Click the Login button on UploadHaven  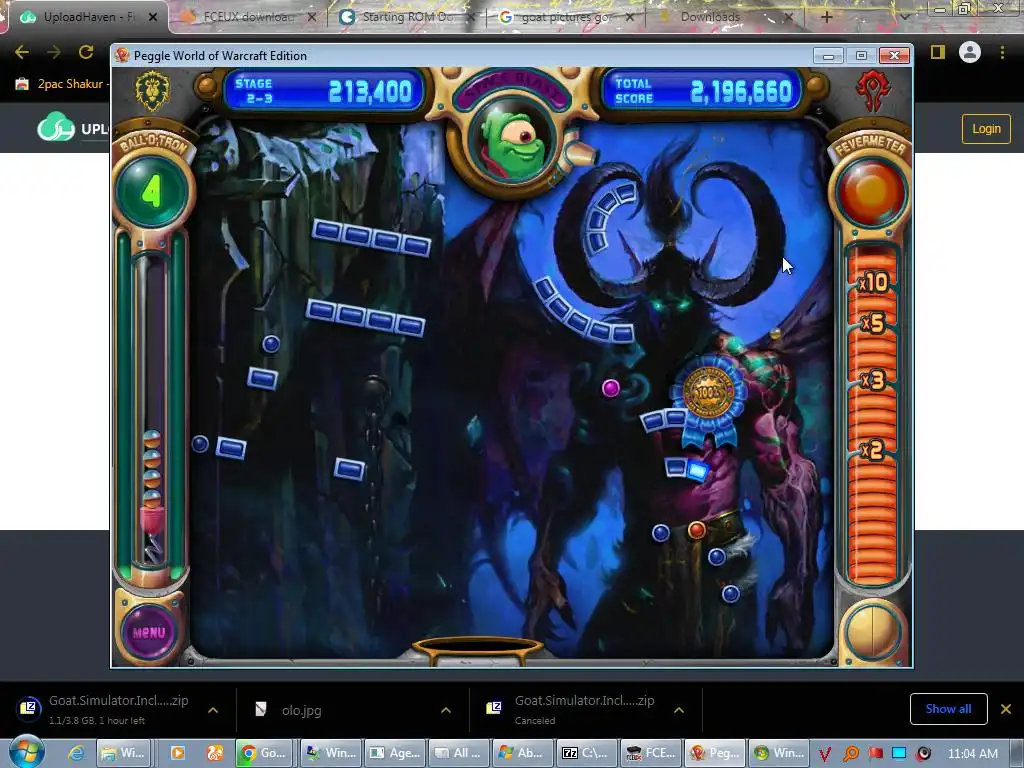[986, 129]
